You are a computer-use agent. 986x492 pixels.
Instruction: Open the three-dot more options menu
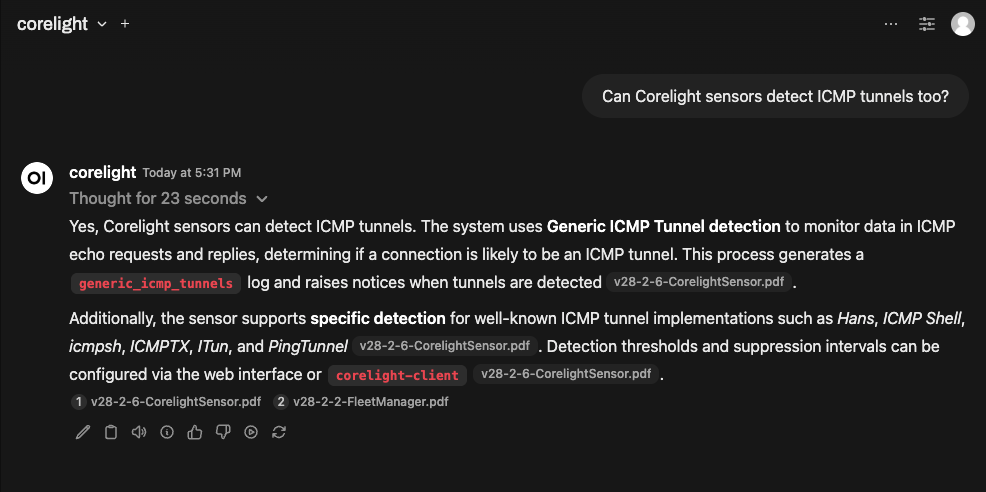tap(891, 24)
